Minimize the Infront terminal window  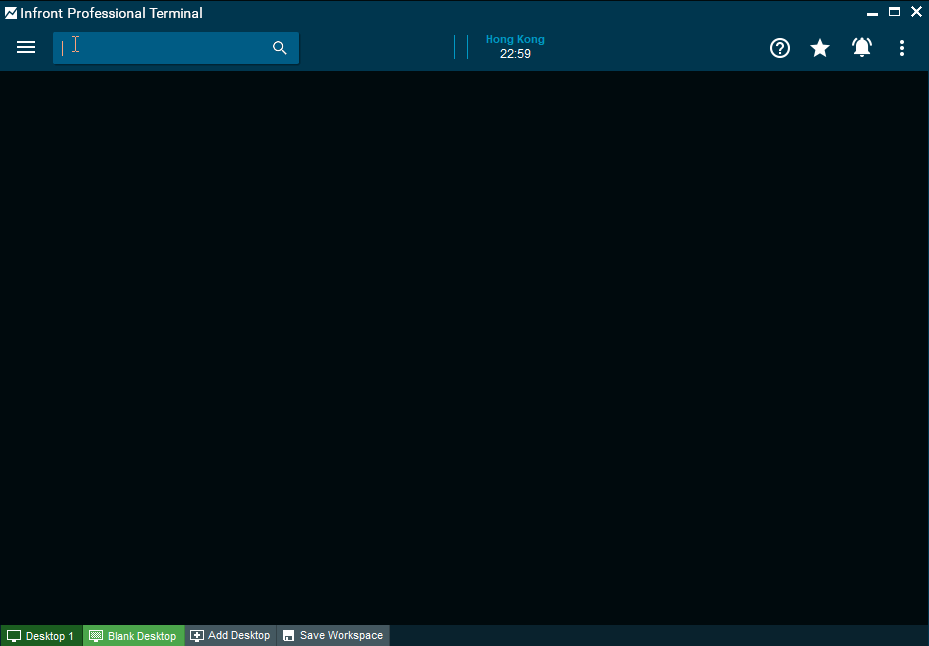pyautogui.click(x=873, y=12)
